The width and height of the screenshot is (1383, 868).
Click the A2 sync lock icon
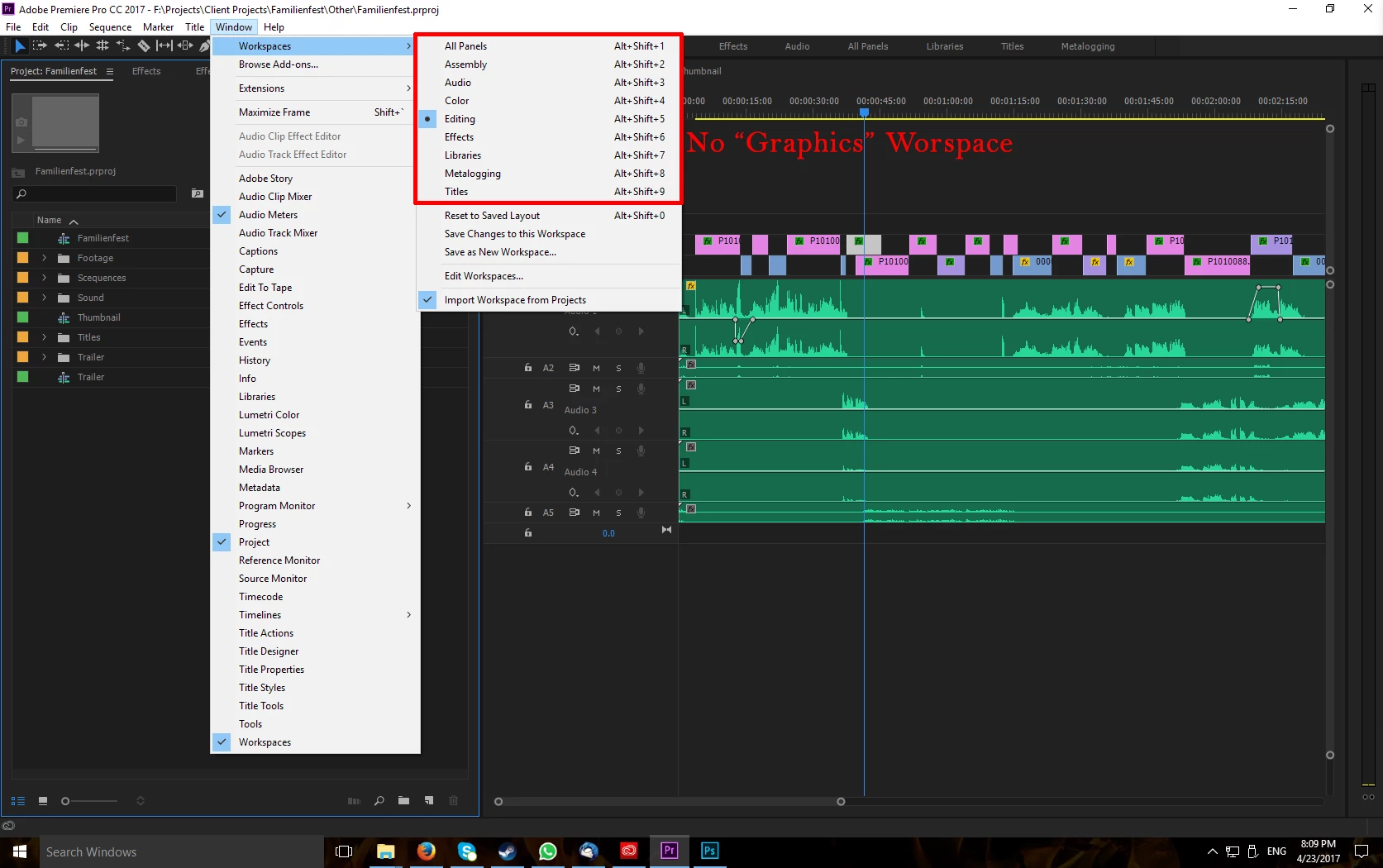click(x=574, y=368)
